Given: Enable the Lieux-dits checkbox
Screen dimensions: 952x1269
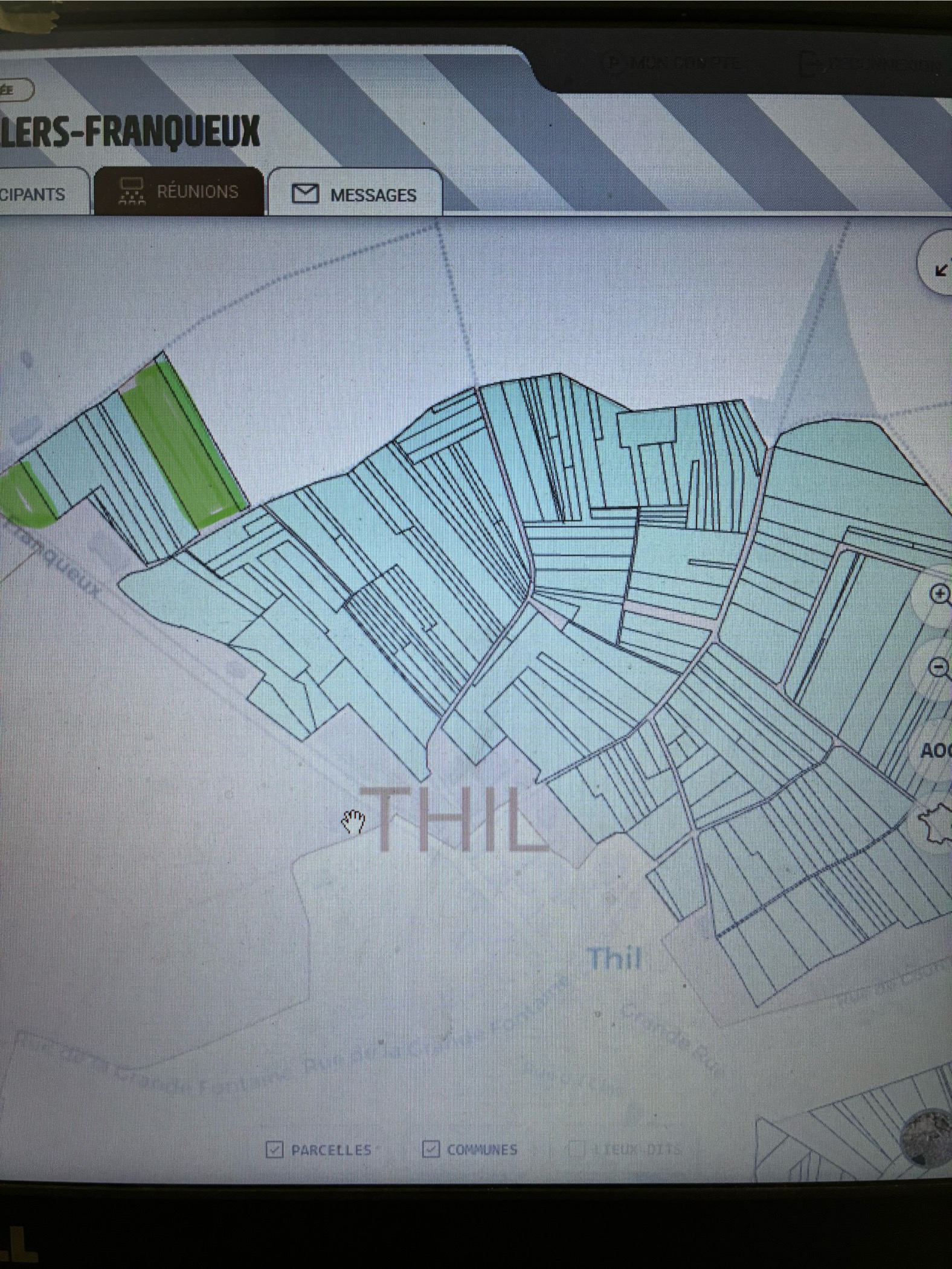Looking at the screenshot, I should 577,1149.
